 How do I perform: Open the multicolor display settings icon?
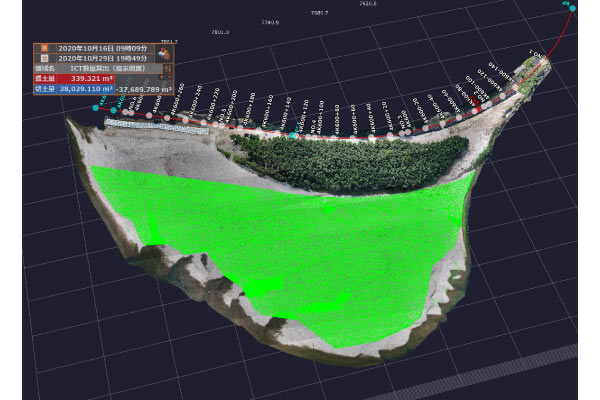click(160, 55)
